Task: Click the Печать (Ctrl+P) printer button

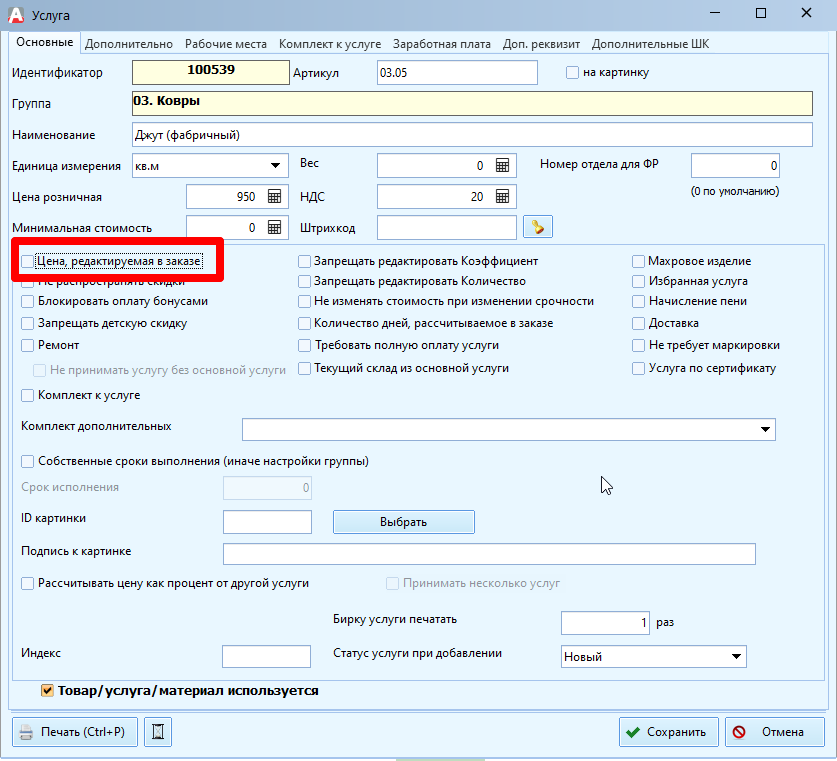Action: tap(74, 732)
